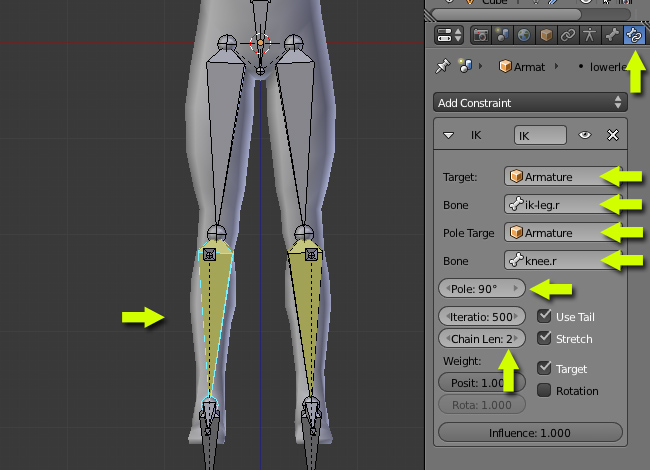Viewport: 650px width, 470px height.
Task: Select the non-outlined yellow lower leg bone
Action: click(308, 319)
